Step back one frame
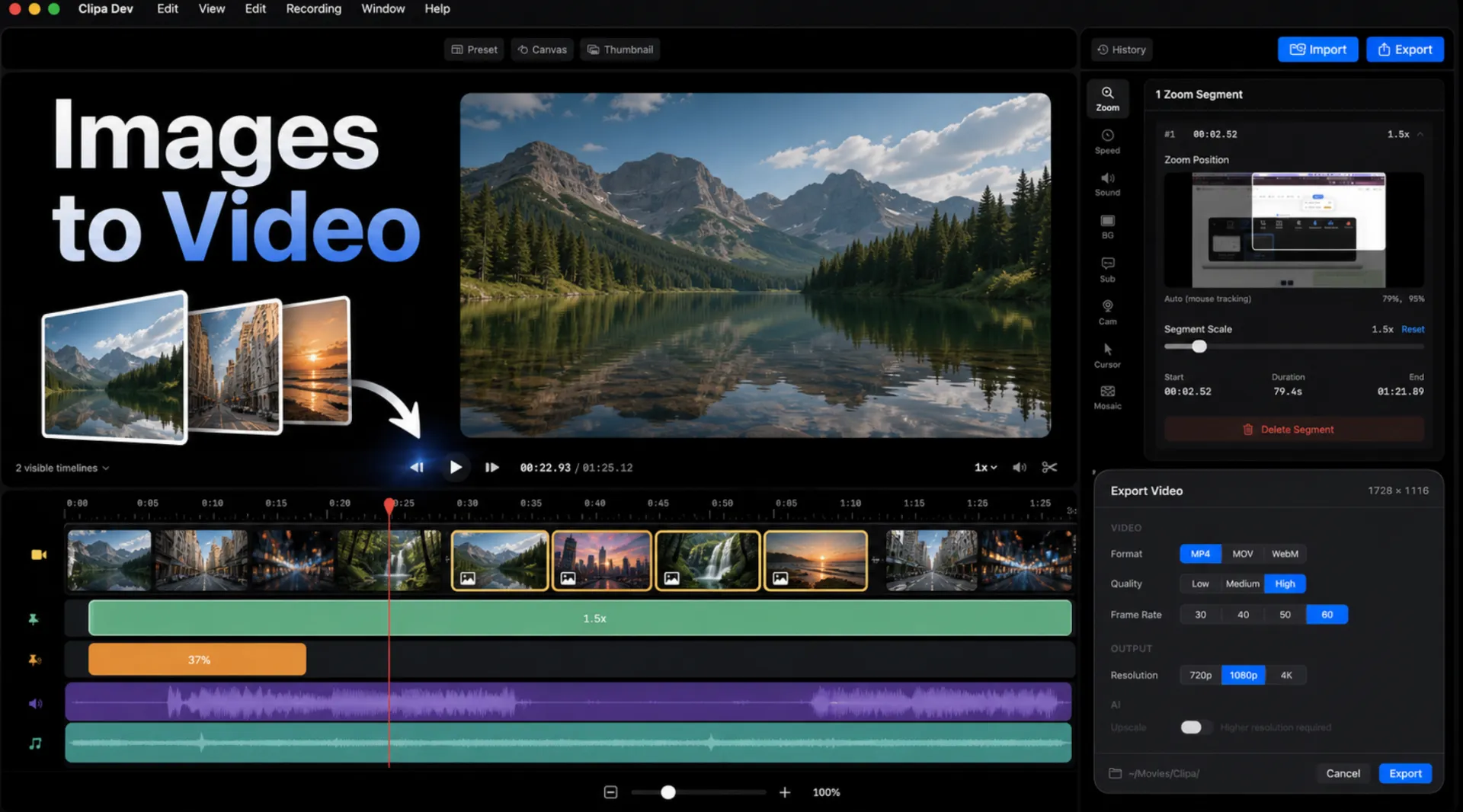The image size is (1463, 812). pos(417,467)
